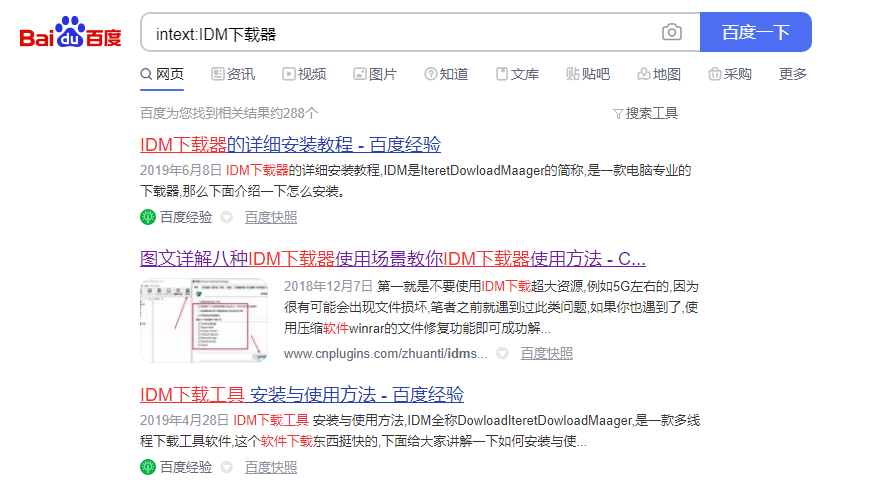Open result 图文详解八种IDM下载器使用场景
This screenshot has height=496, width=896.
click(x=393, y=259)
